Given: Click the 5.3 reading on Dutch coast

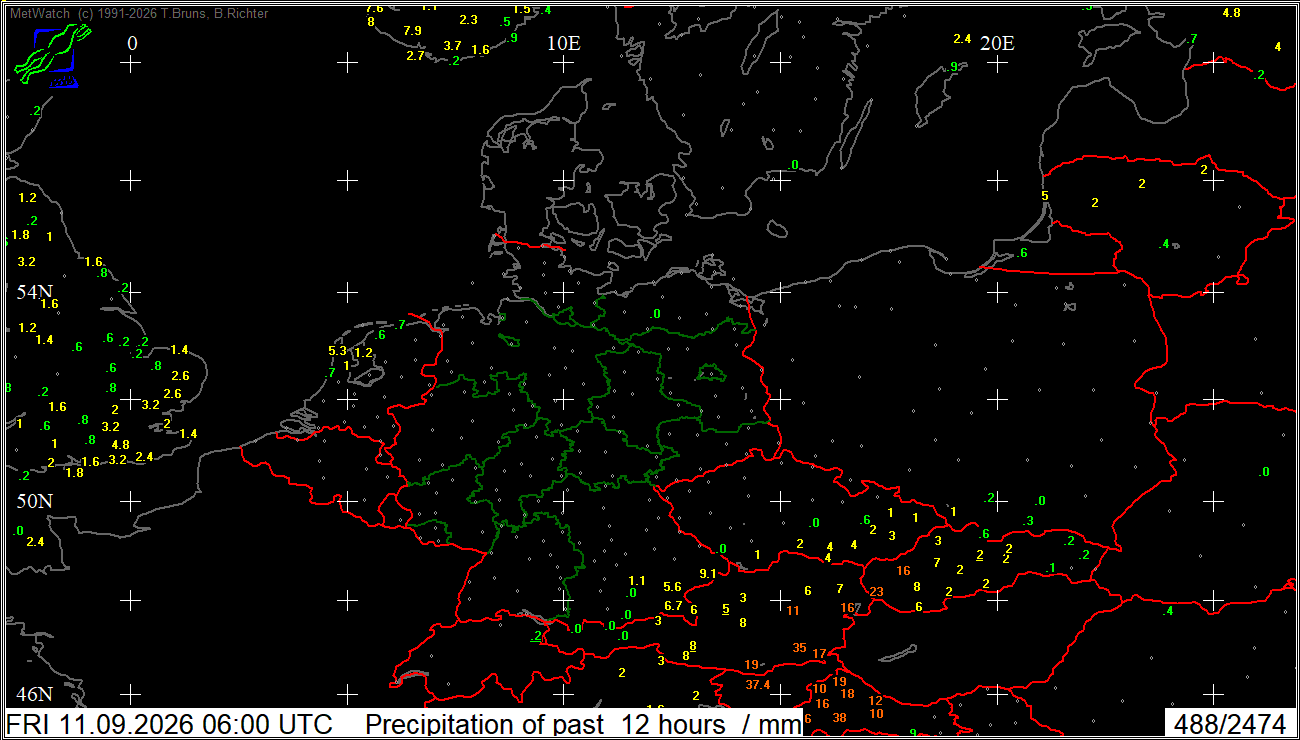Looking at the screenshot, I should (337, 351).
